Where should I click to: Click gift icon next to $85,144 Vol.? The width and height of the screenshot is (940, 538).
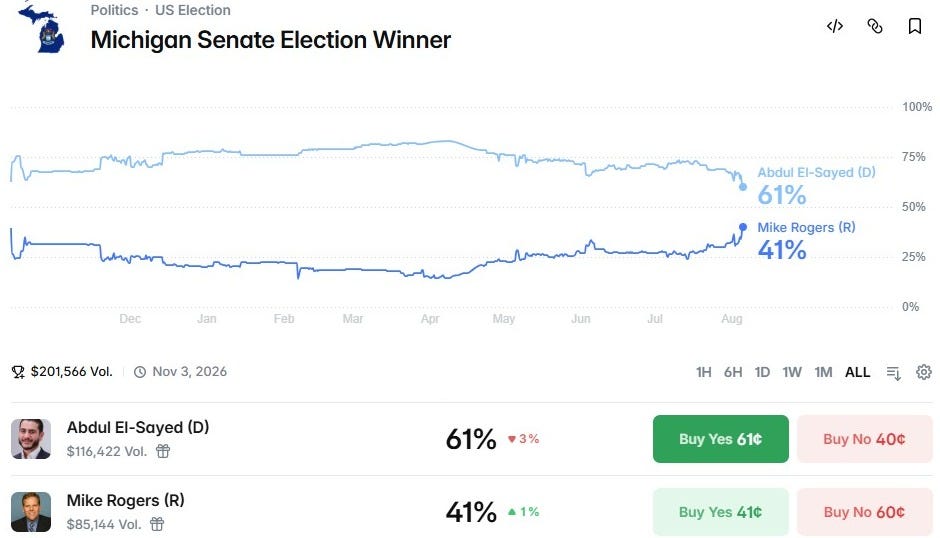pyautogui.click(x=157, y=524)
